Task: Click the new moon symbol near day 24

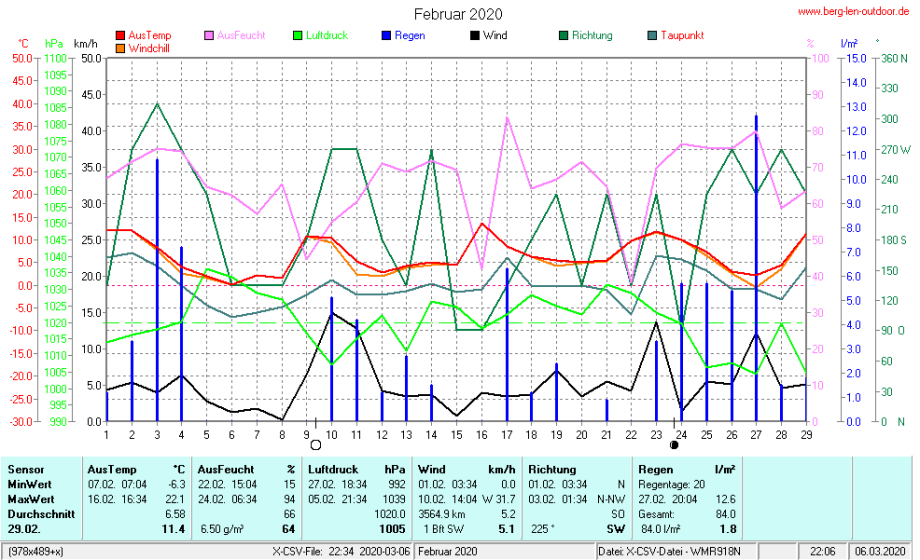Action: [674, 445]
